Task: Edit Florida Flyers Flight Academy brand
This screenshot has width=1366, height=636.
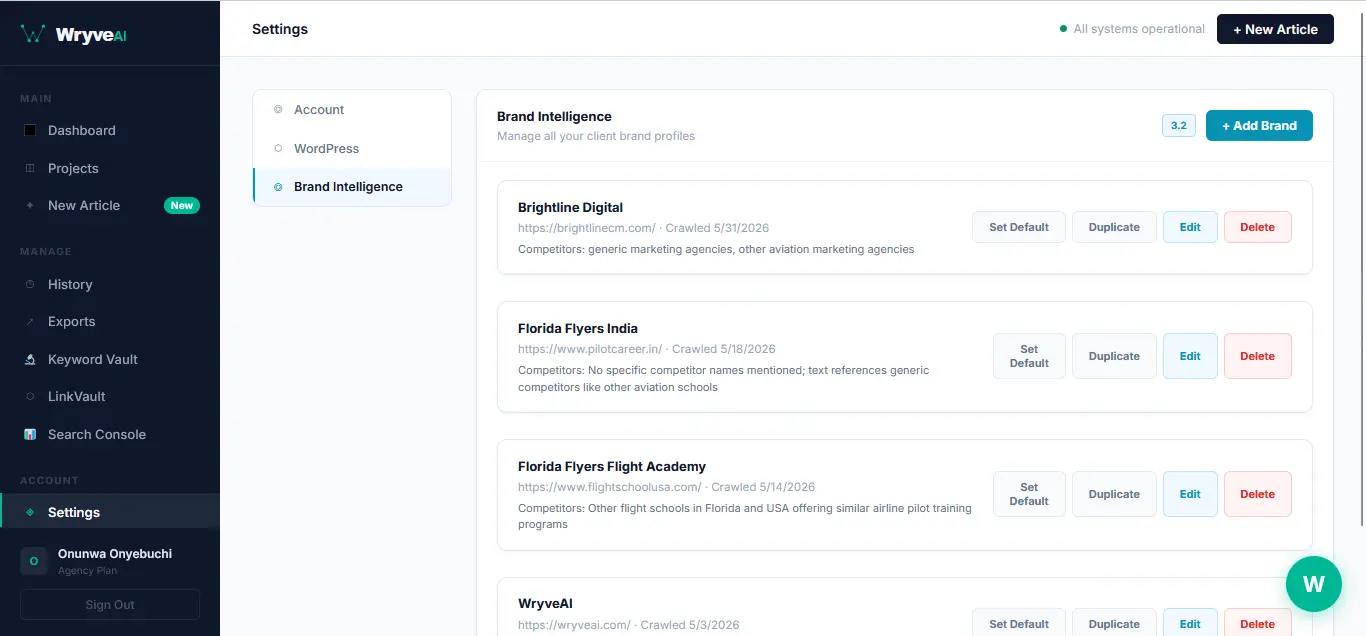Action: 1190,494
